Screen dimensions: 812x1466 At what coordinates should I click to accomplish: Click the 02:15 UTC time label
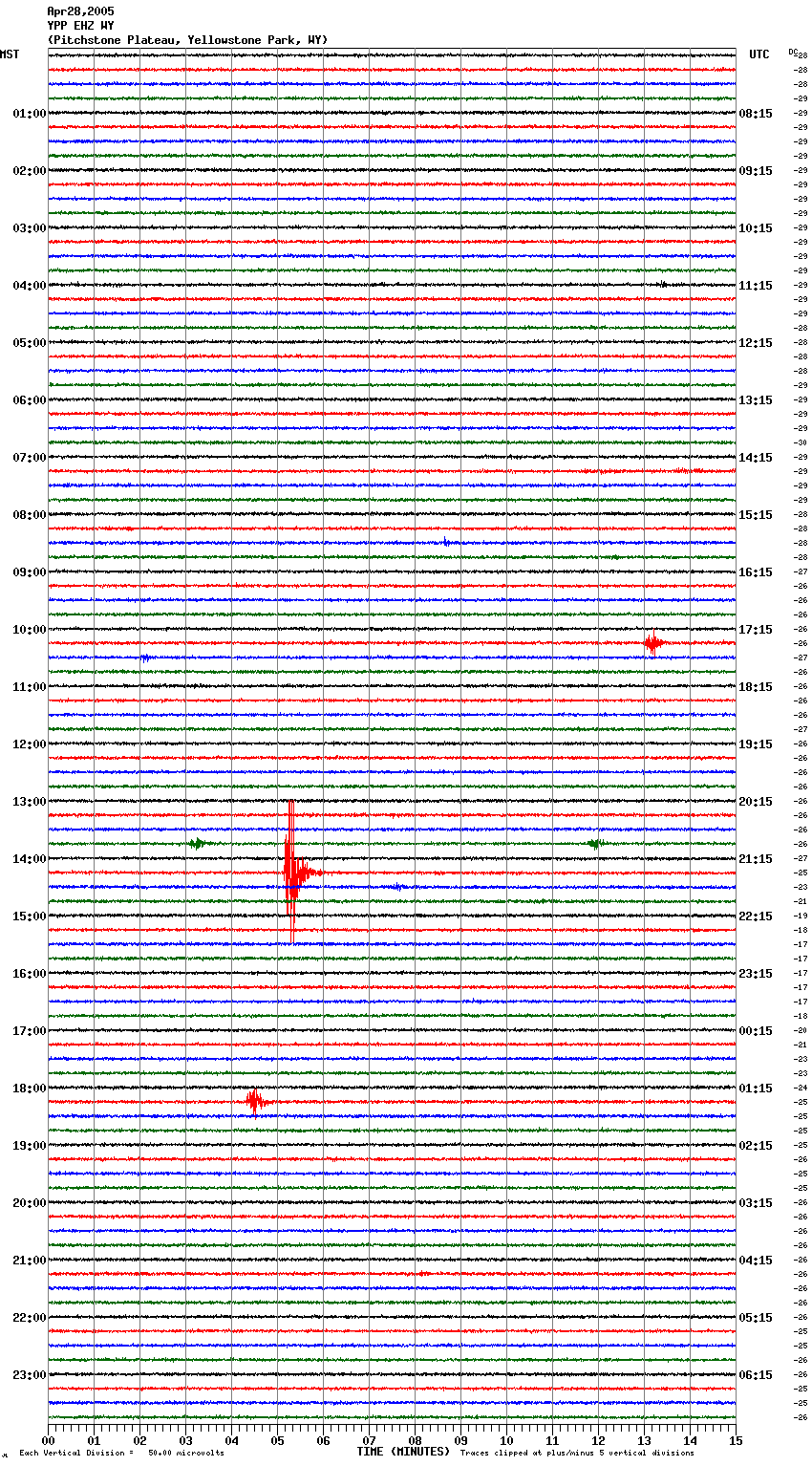[756, 1146]
